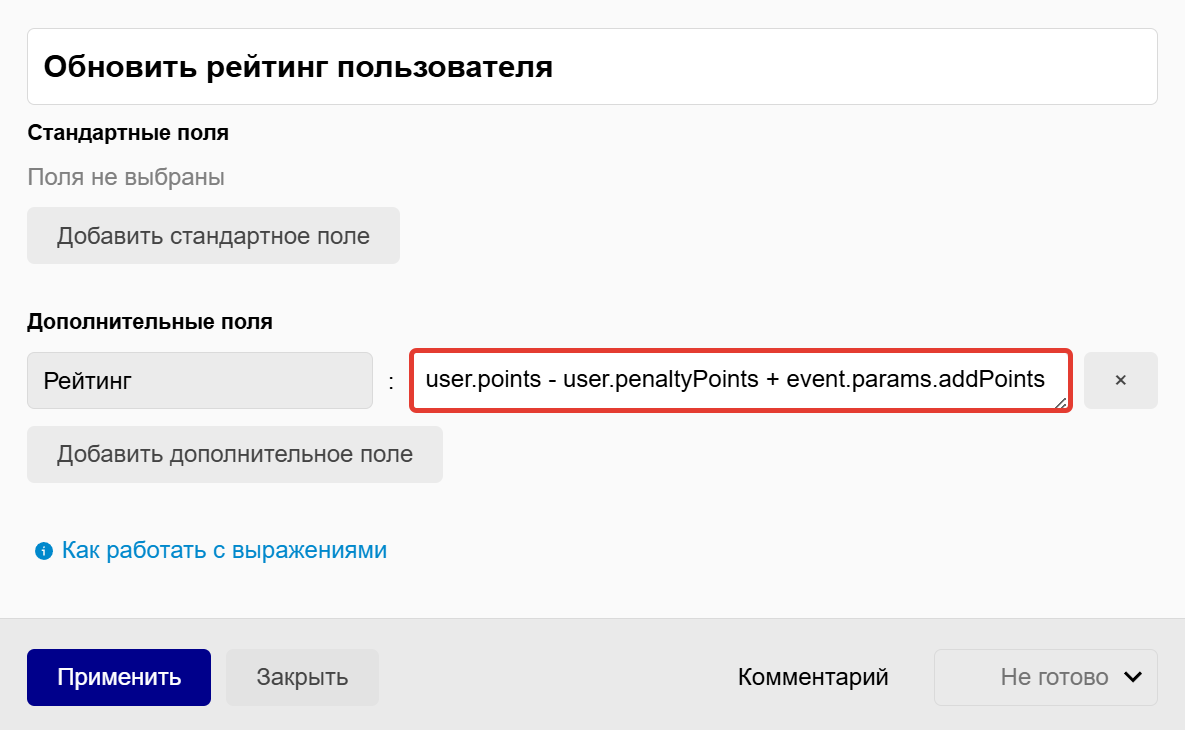Open 'Как работать с выражениями' help link

coord(224,550)
